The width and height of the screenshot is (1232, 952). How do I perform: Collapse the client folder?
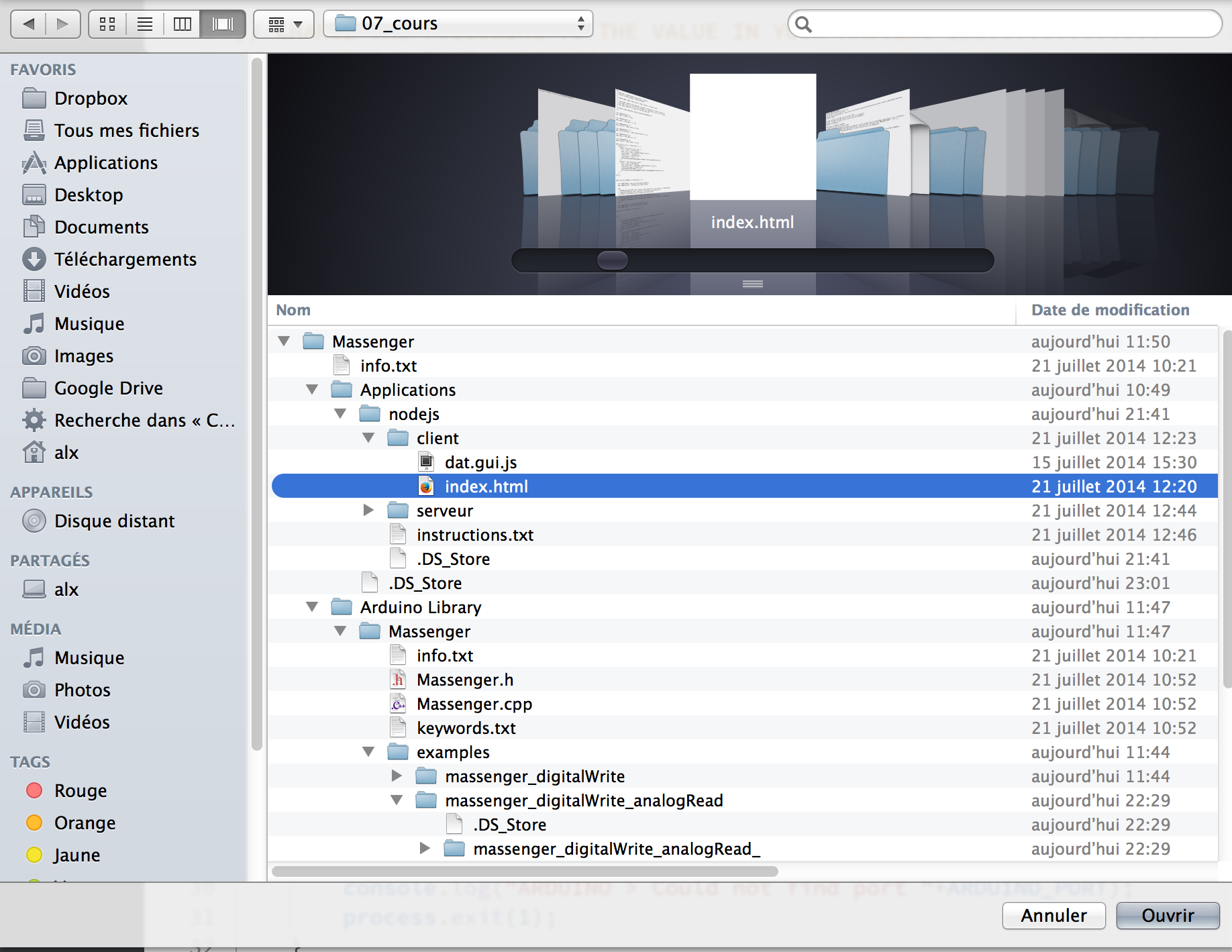click(x=368, y=438)
